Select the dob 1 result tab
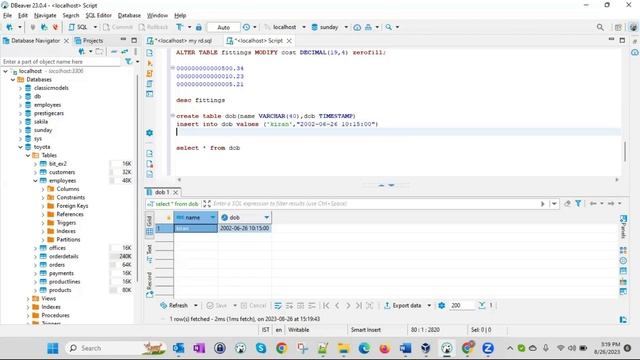Viewport: 640px width, 360px height. tap(162, 192)
